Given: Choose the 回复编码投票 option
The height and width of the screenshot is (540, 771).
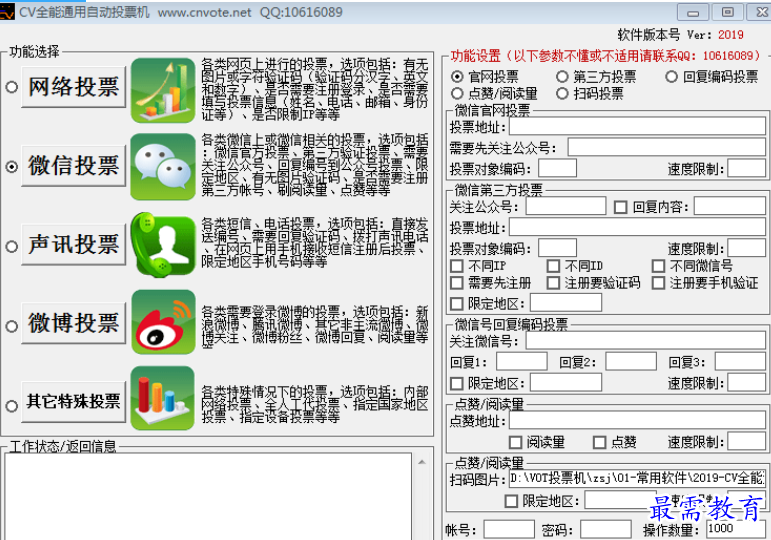Looking at the screenshot, I should click(672, 77).
